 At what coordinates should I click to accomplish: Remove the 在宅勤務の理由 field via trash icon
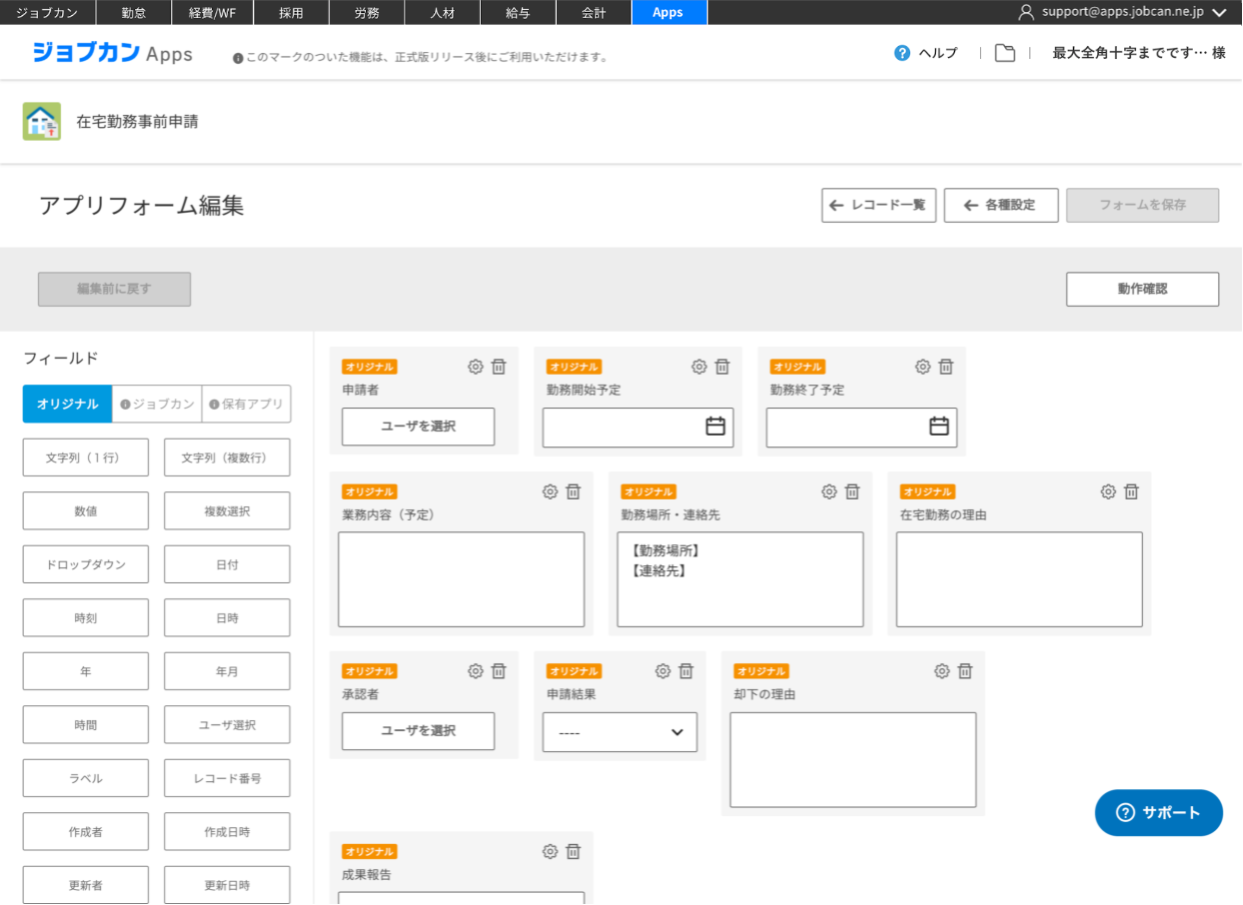(1131, 492)
